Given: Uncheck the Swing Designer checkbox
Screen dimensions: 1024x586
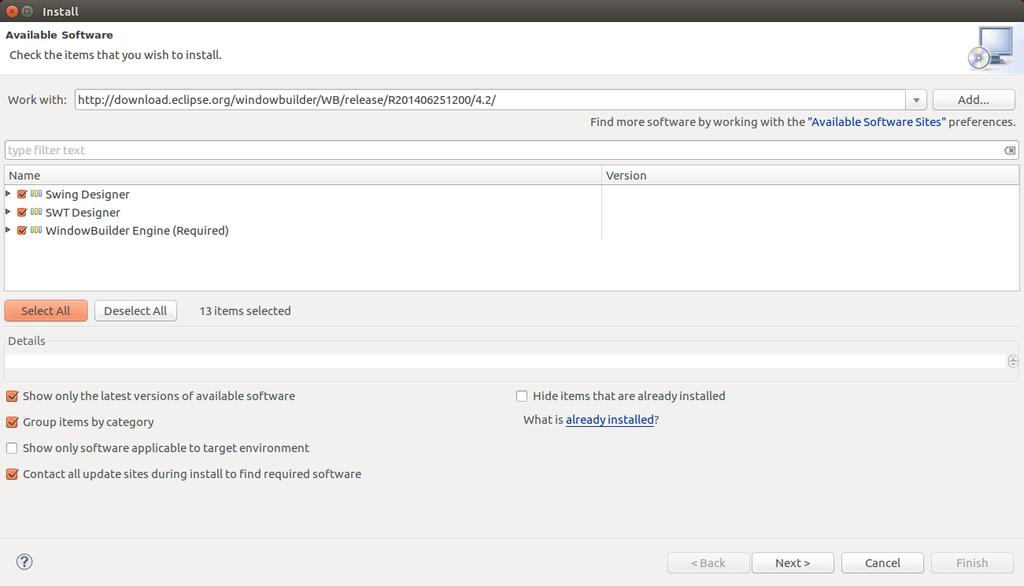Looking at the screenshot, I should pyautogui.click(x=22, y=194).
